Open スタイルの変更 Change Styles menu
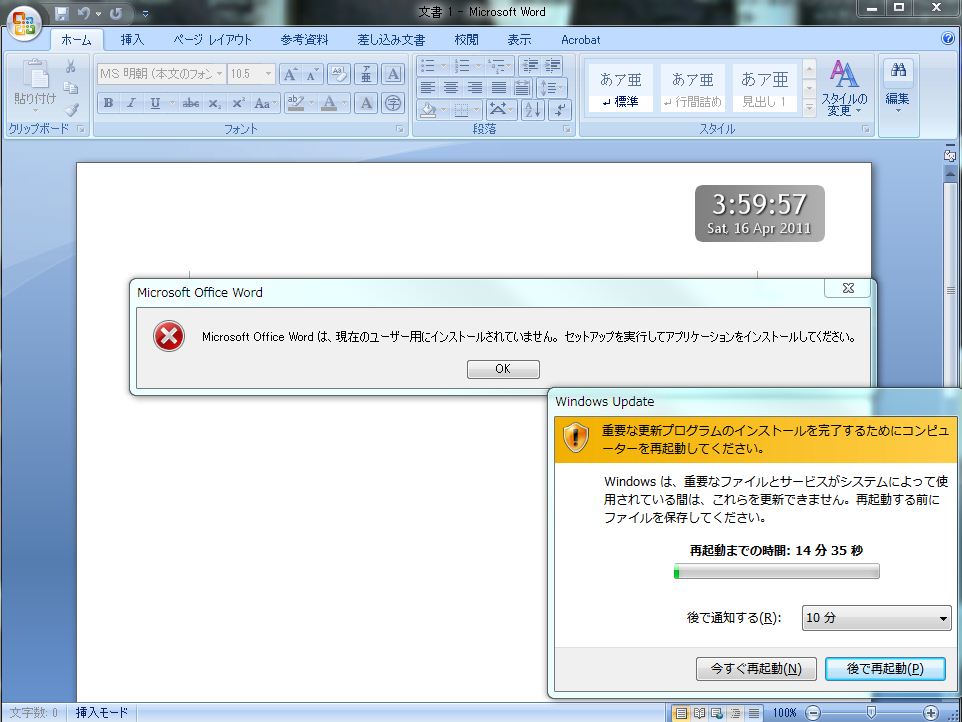The height and width of the screenshot is (722, 962). (844, 88)
